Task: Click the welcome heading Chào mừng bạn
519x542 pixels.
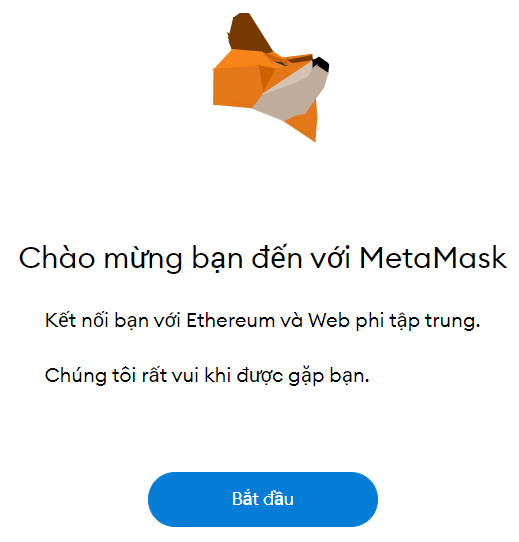Action: point(130,259)
